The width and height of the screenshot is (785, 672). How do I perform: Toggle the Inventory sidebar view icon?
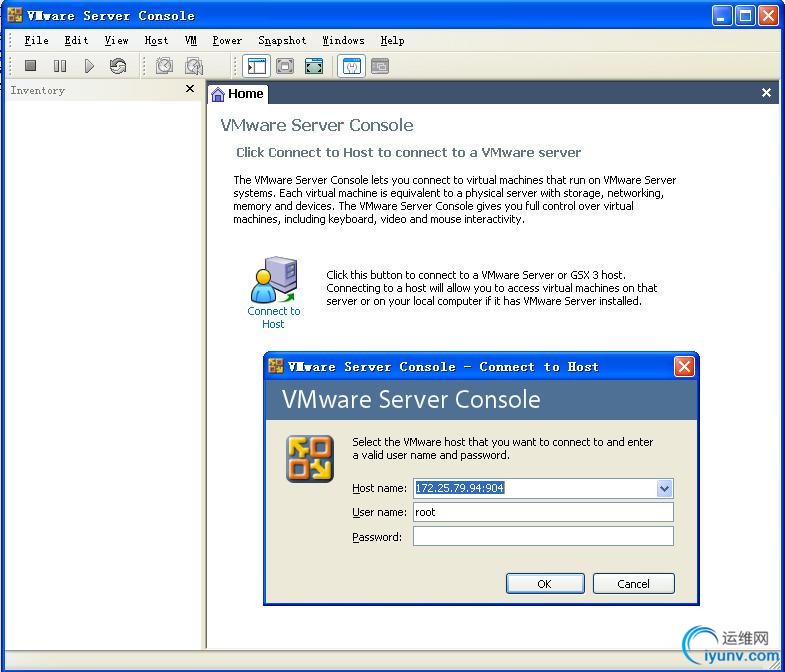pos(256,66)
